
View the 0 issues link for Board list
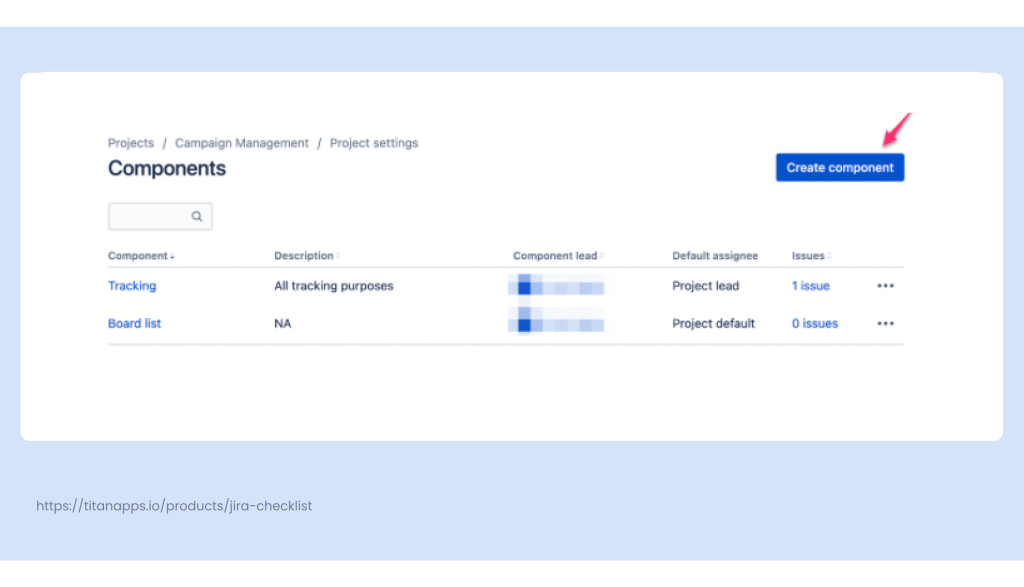(x=814, y=323)
